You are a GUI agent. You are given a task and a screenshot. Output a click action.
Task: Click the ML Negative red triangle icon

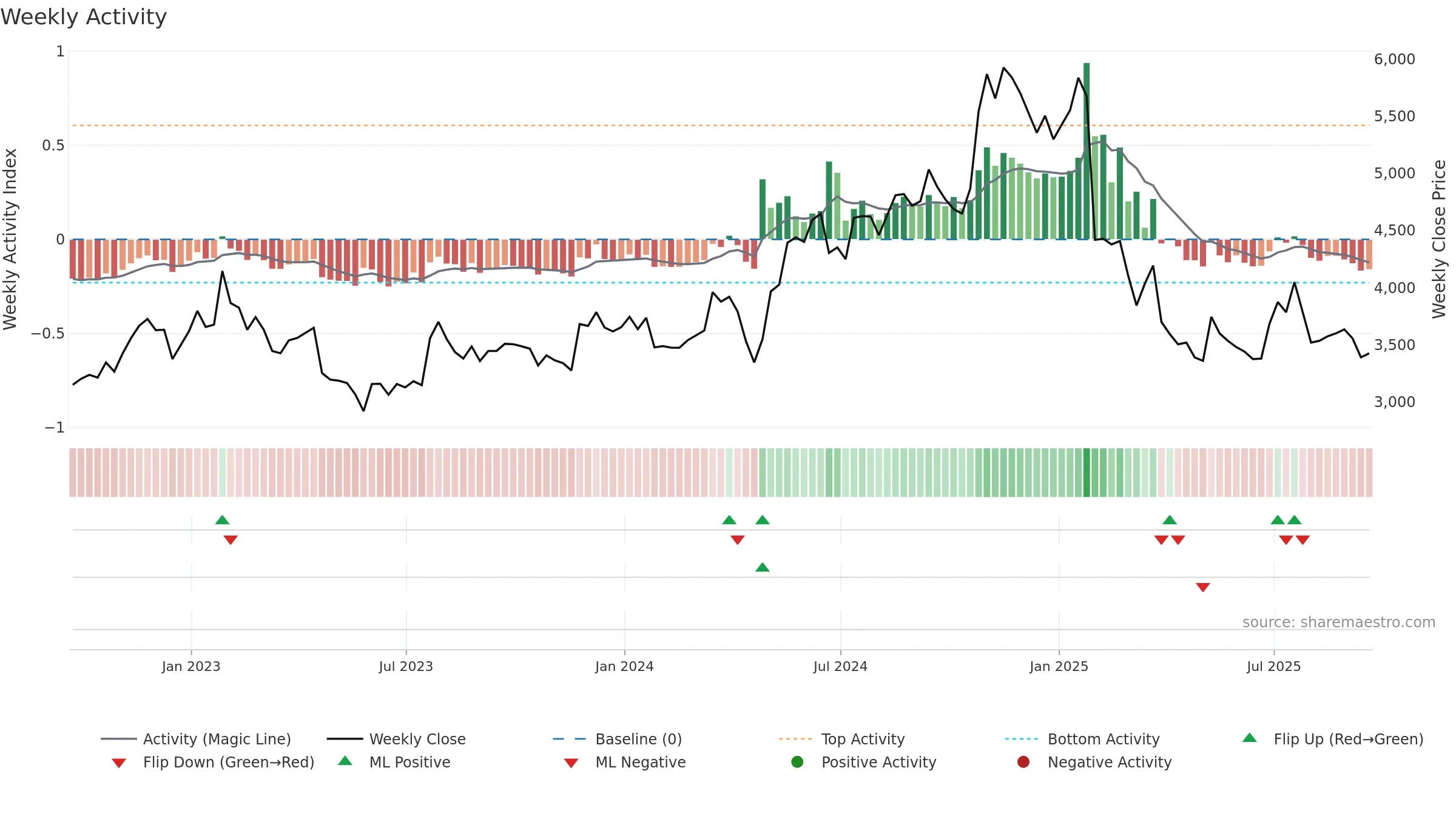571,763
